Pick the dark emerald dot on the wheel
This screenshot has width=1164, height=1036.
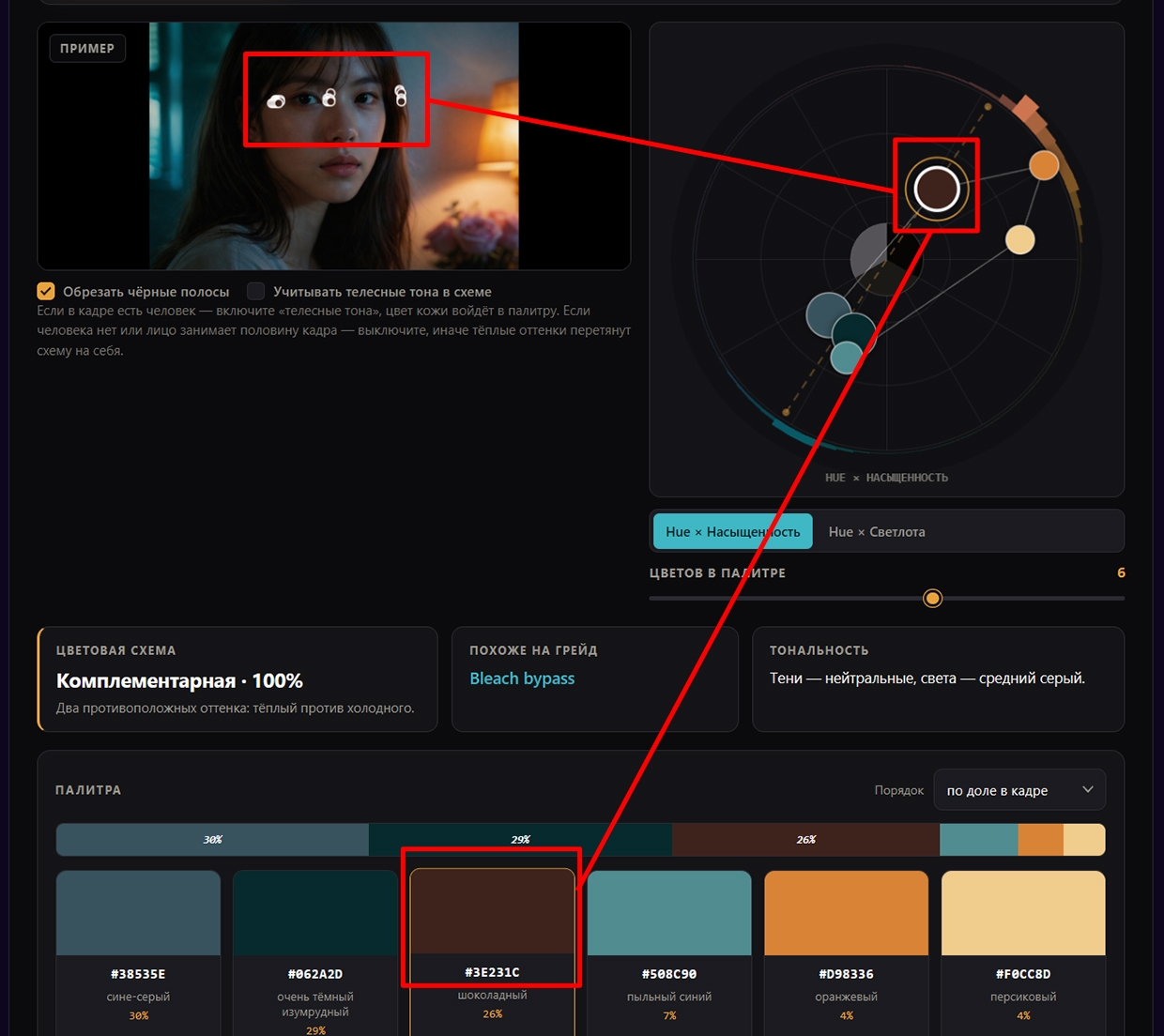pos(854,334)
